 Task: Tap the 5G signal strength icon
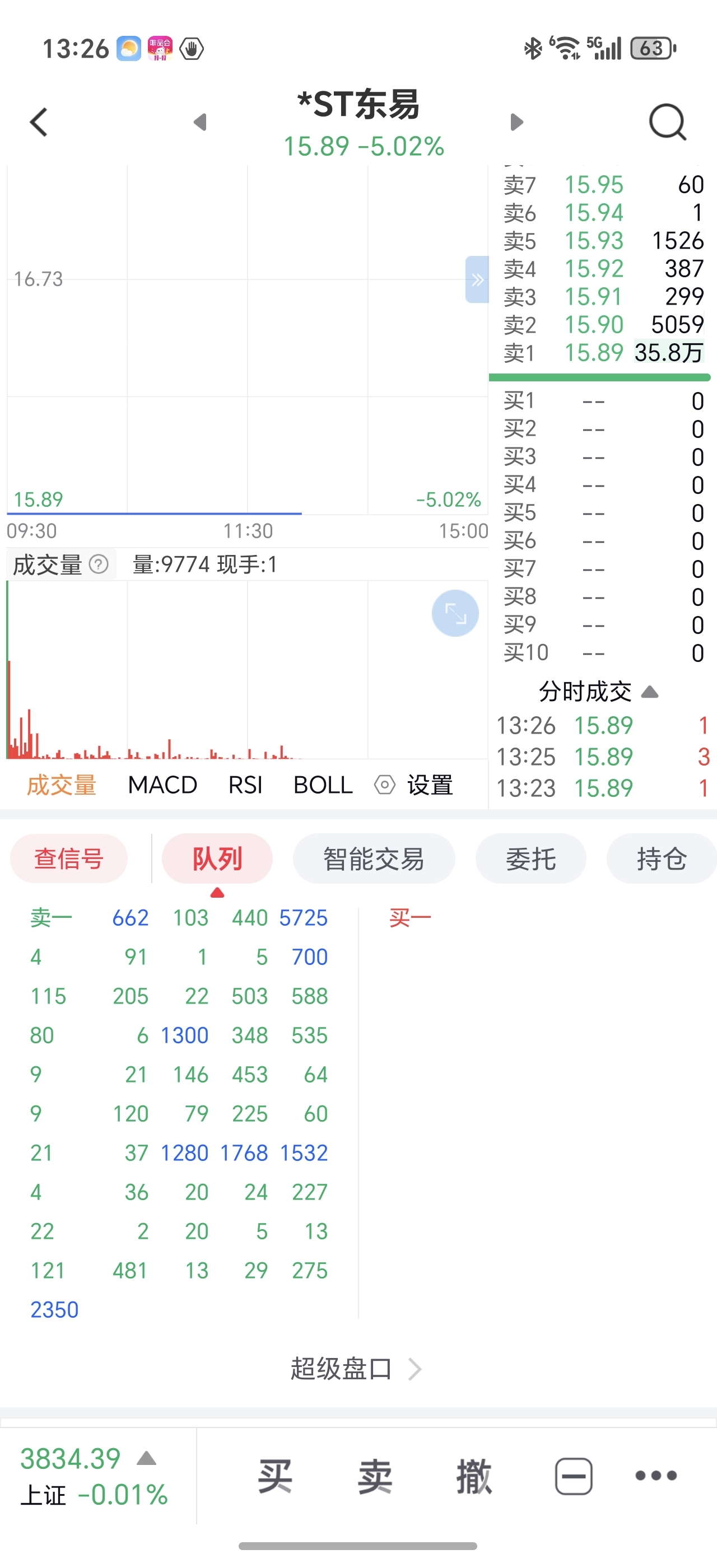click(x=604, y=48)
